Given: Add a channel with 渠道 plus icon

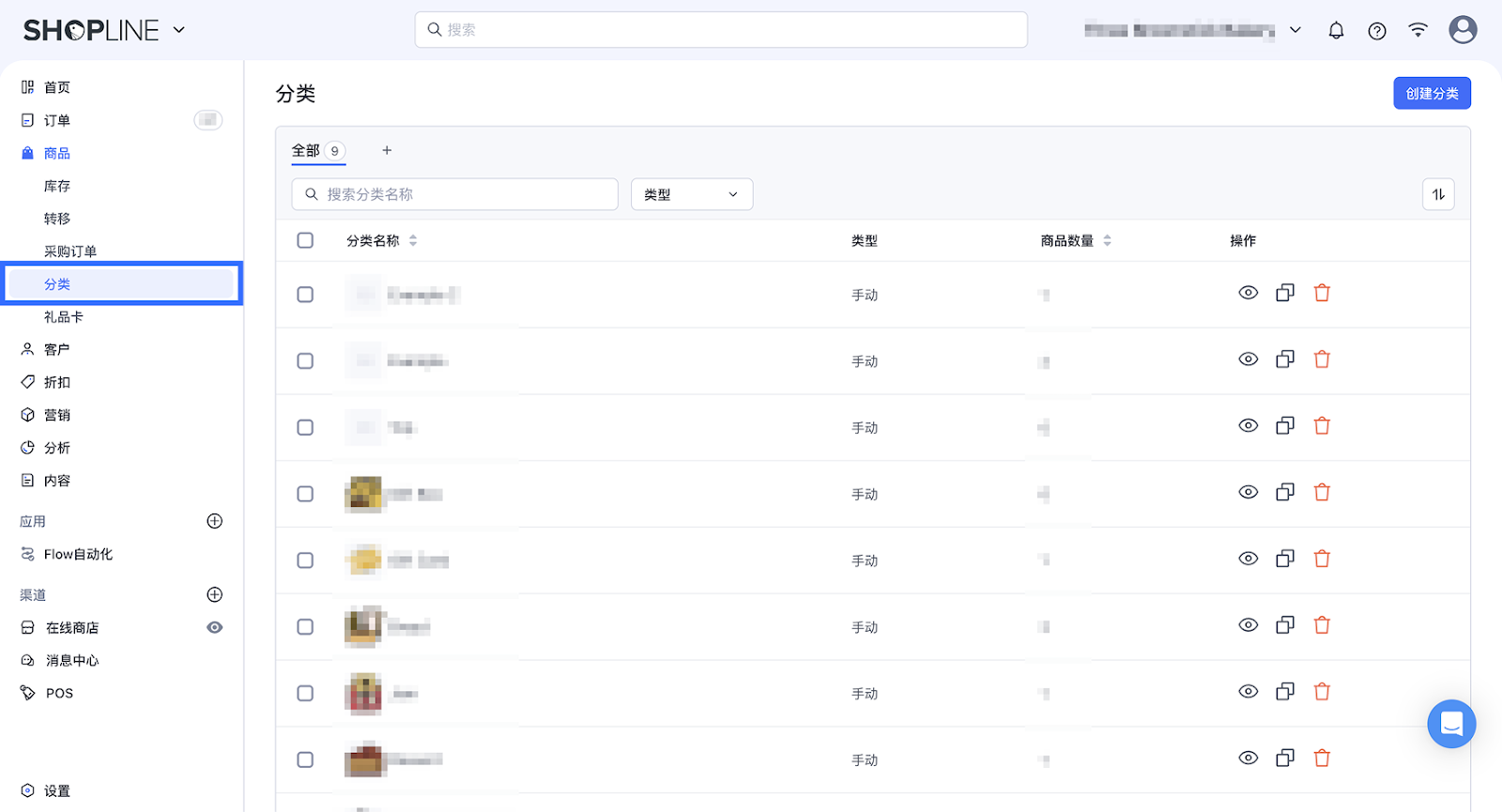Looking at the screenshot, I should coord(215,594).
